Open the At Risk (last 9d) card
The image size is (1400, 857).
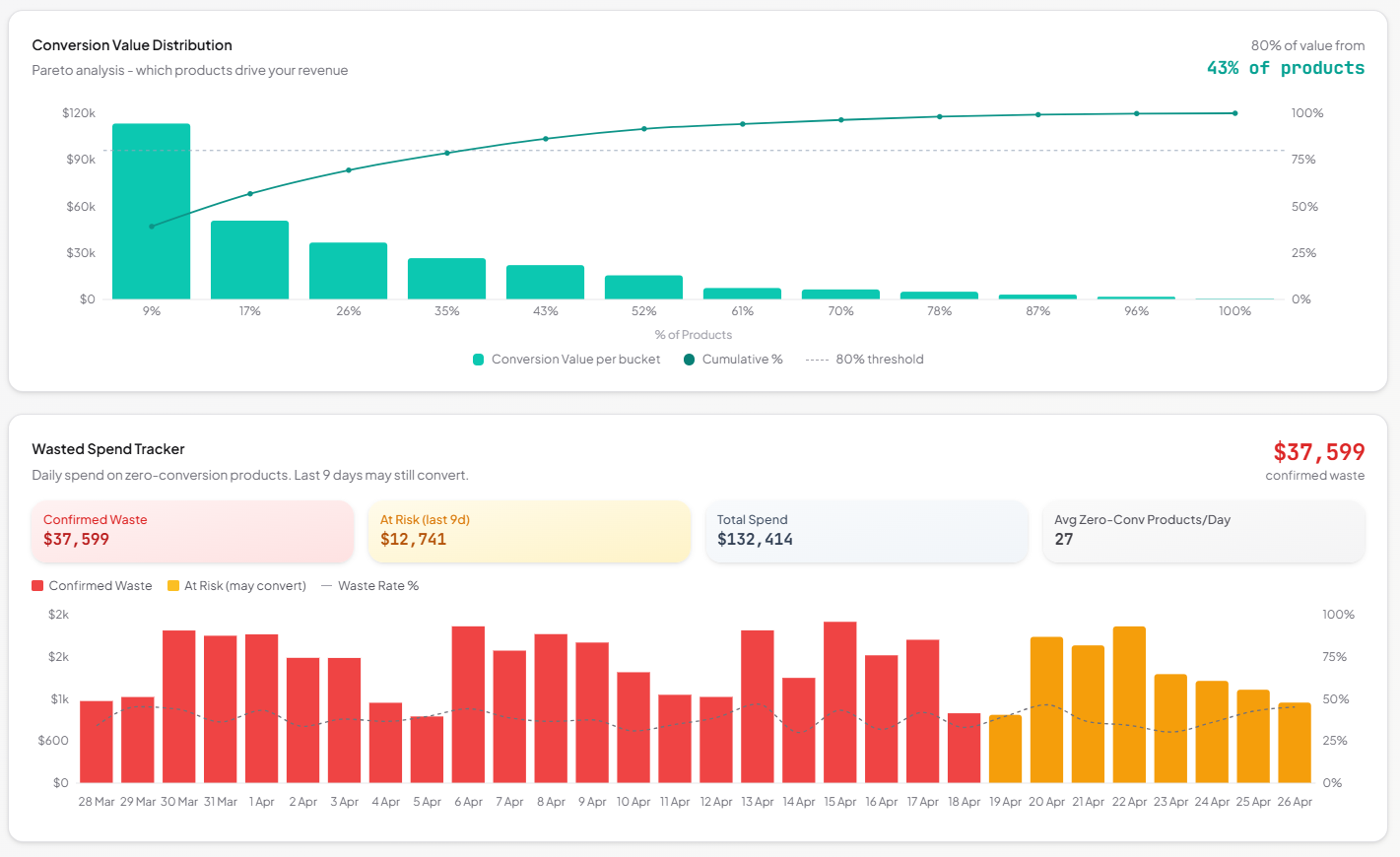(529, 530)
